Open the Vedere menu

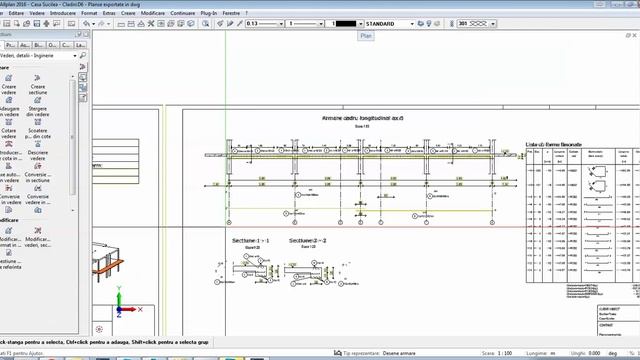coord(37,13)
